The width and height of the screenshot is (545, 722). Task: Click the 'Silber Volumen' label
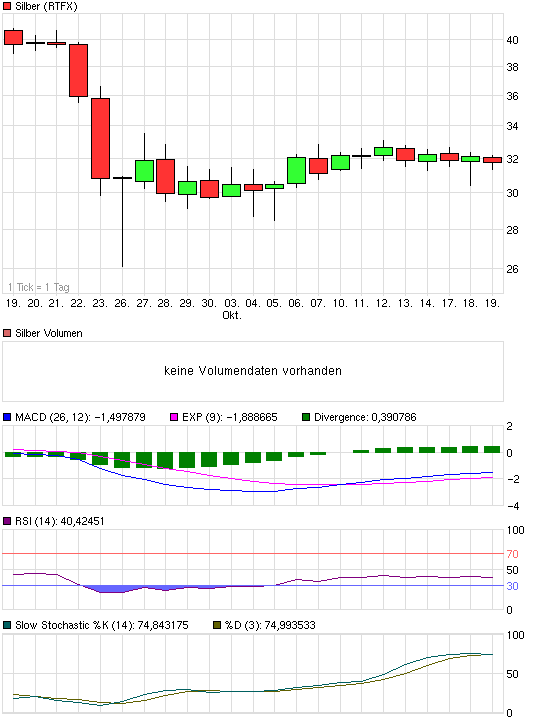coord(49,333)
